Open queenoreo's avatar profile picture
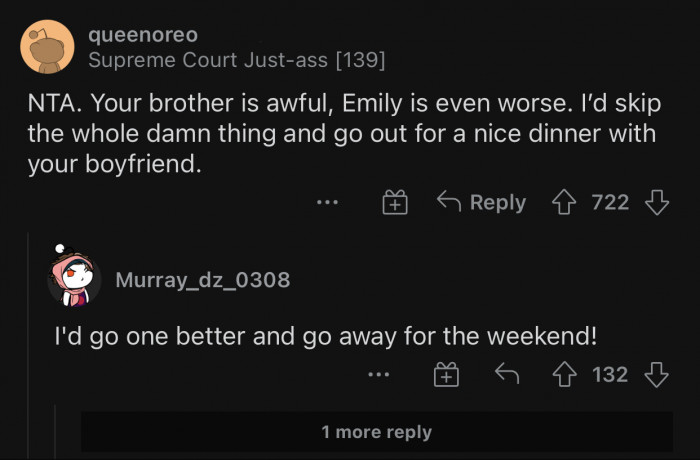This screenshot has width=700, height=460. 46,46
